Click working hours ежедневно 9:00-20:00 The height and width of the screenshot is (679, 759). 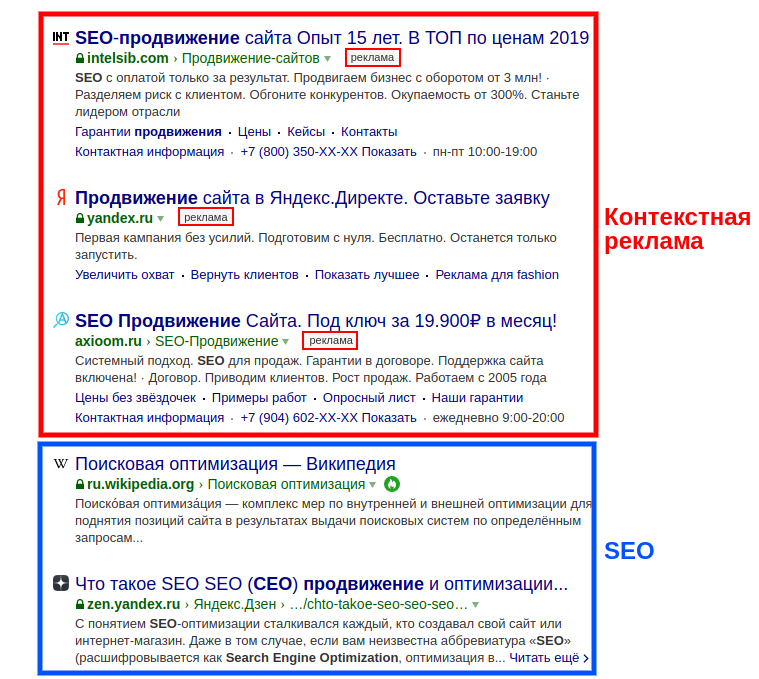(x=498, y=417)
